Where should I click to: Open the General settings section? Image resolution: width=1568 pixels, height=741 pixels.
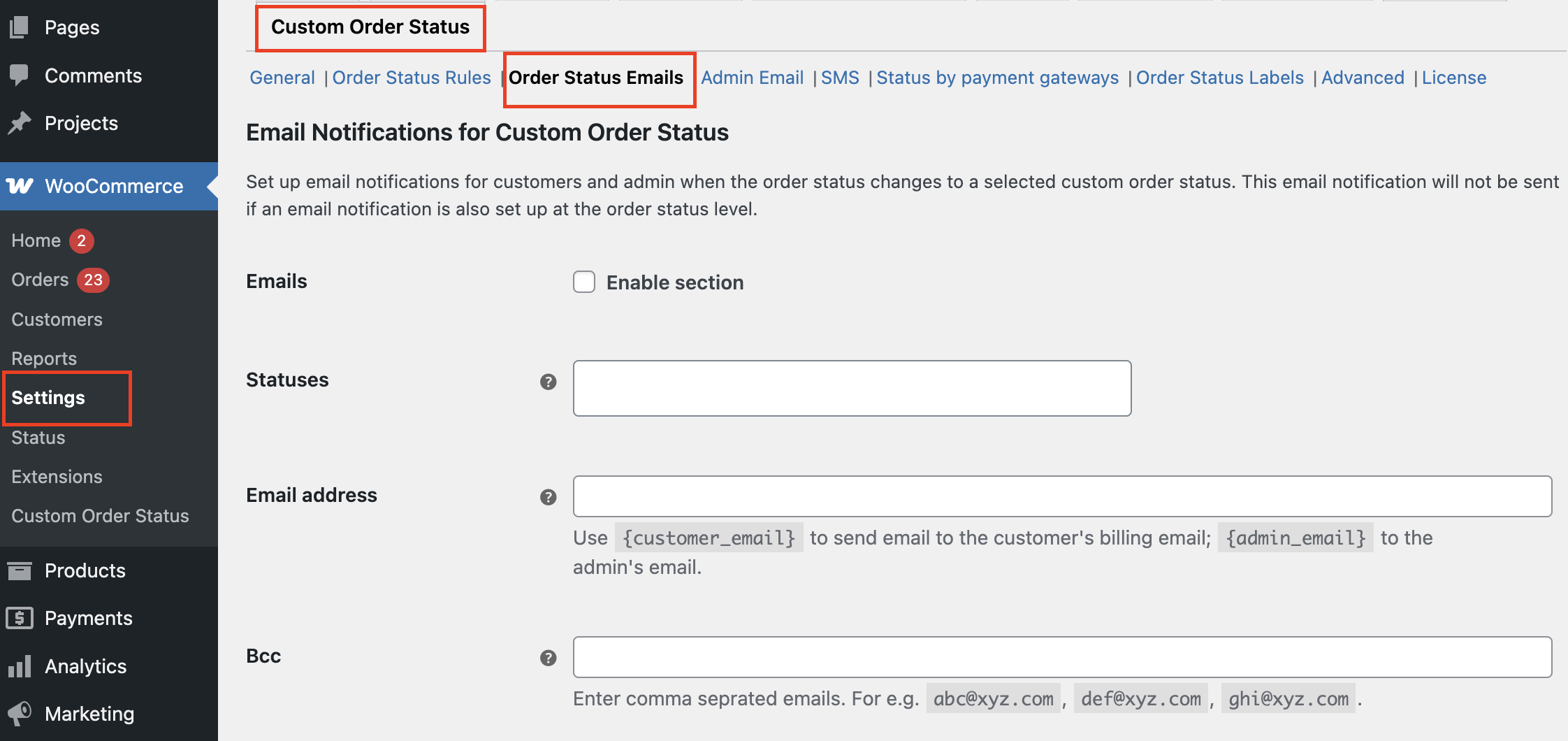[x=282, y=78]
